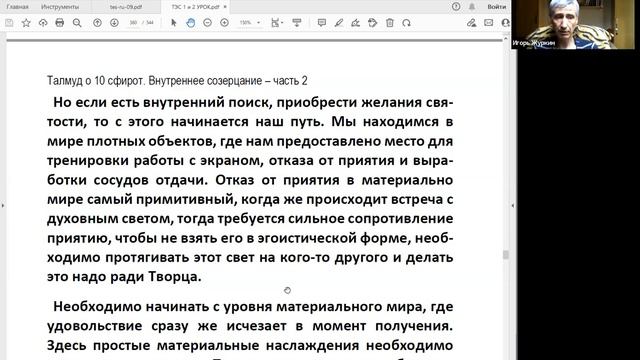Viewport: 640px width, 360px height.
Task: Click the Войти sign-in button
Action: coord(496,7)
